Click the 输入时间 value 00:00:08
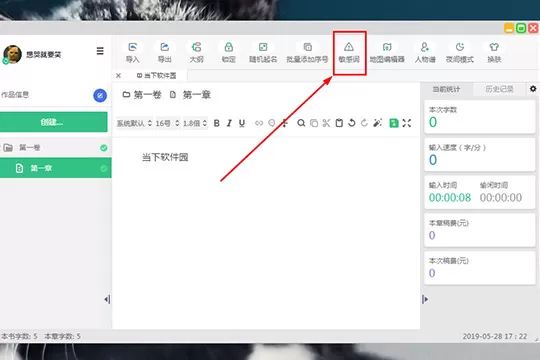Viewport: 540px width, 360px height. [x=450, y=198]
